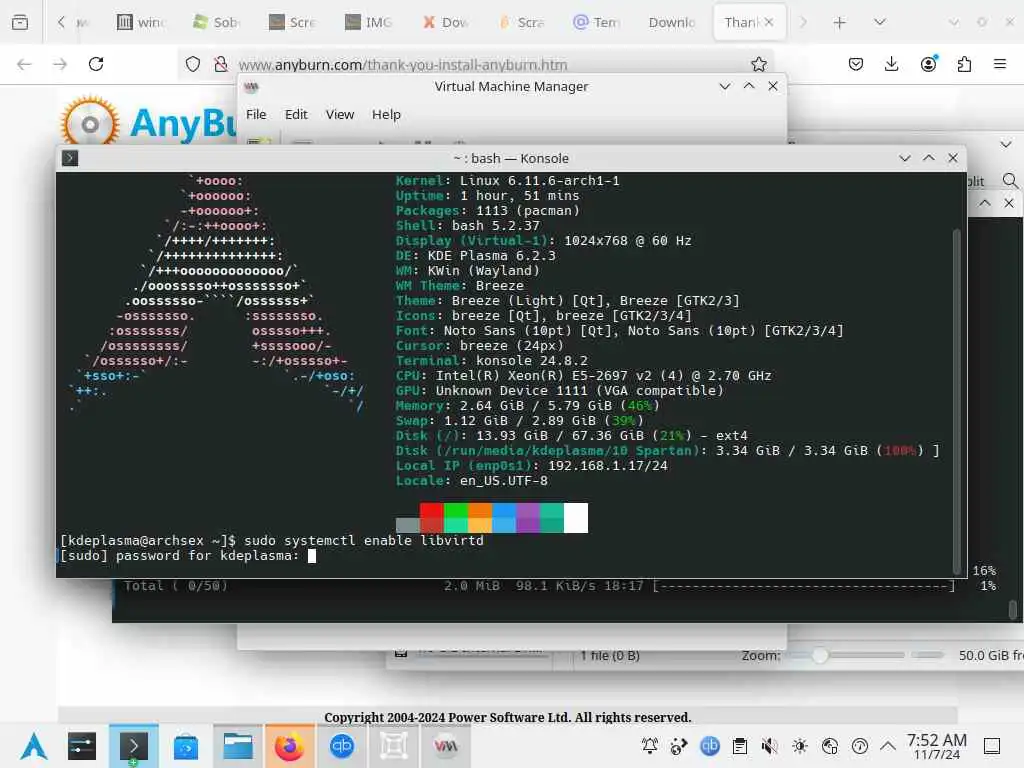Click the Dolphin zoom slider

[x=846, y=655]
